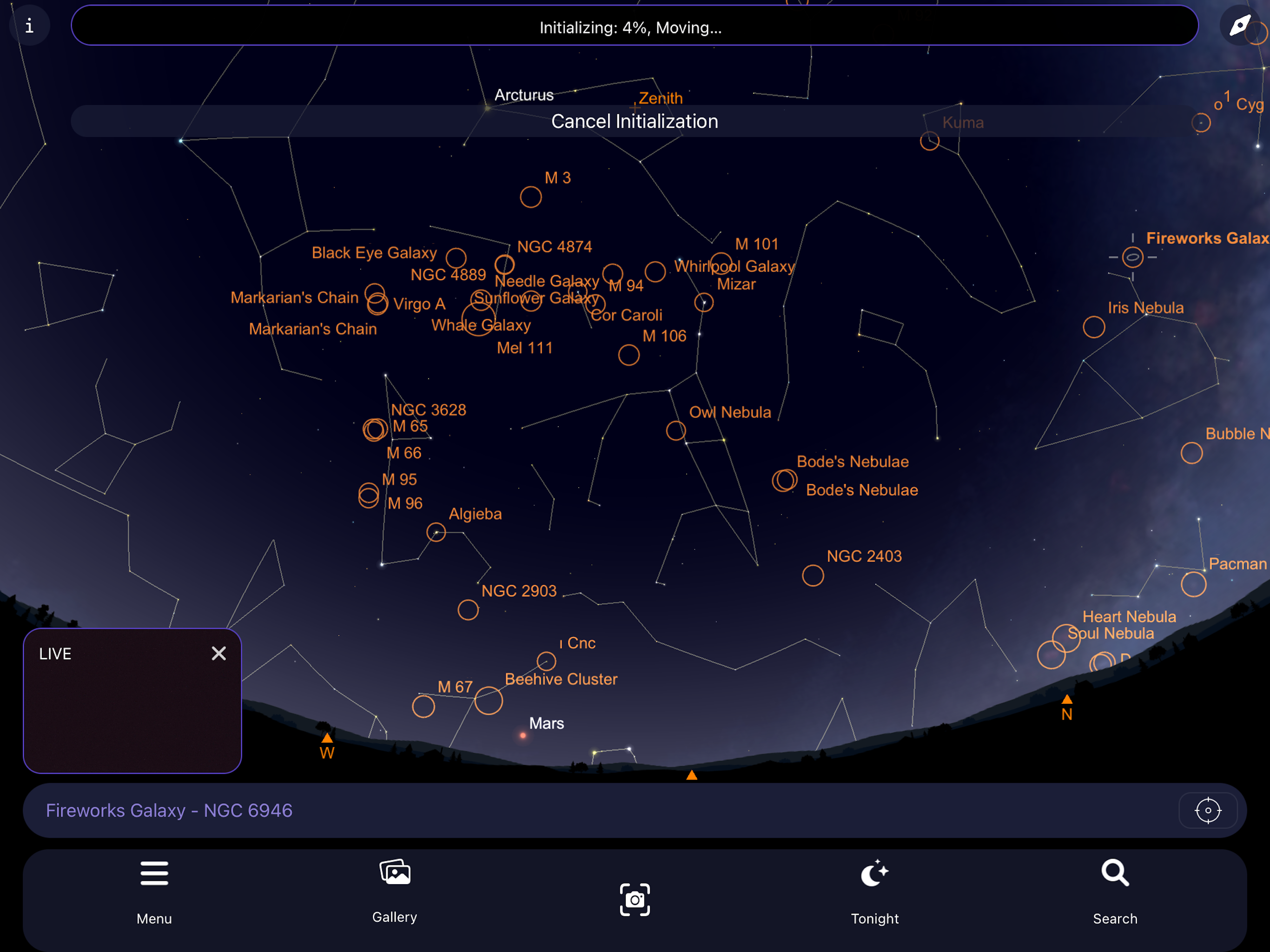Tap the compass orientation icon
This screenshot has width=1270, height=952.
[1240, 25]
